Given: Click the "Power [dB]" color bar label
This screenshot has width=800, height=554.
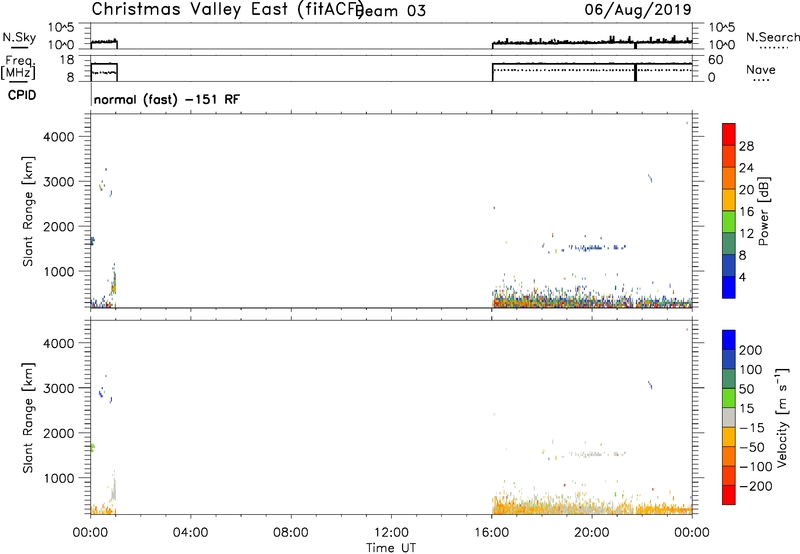Looking at the screenshot, I should [x=763, y=211].
